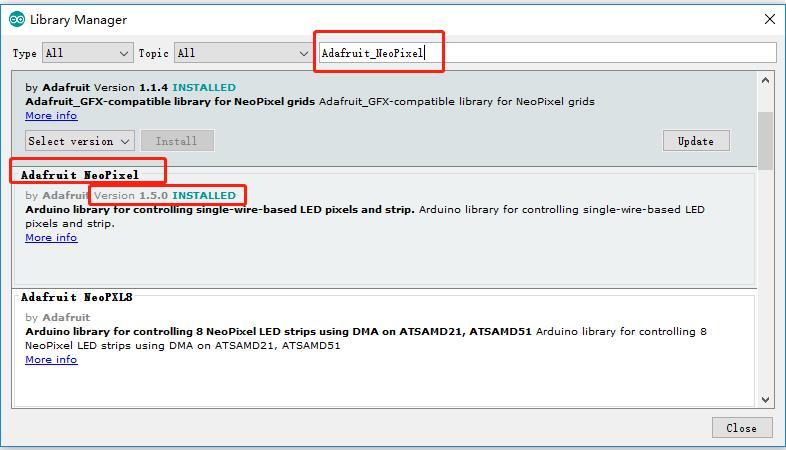The height and width of the screenshot is (450, 786).
Task: Click the vertical scrollbar thumb
Action: (x=765, y=141)
